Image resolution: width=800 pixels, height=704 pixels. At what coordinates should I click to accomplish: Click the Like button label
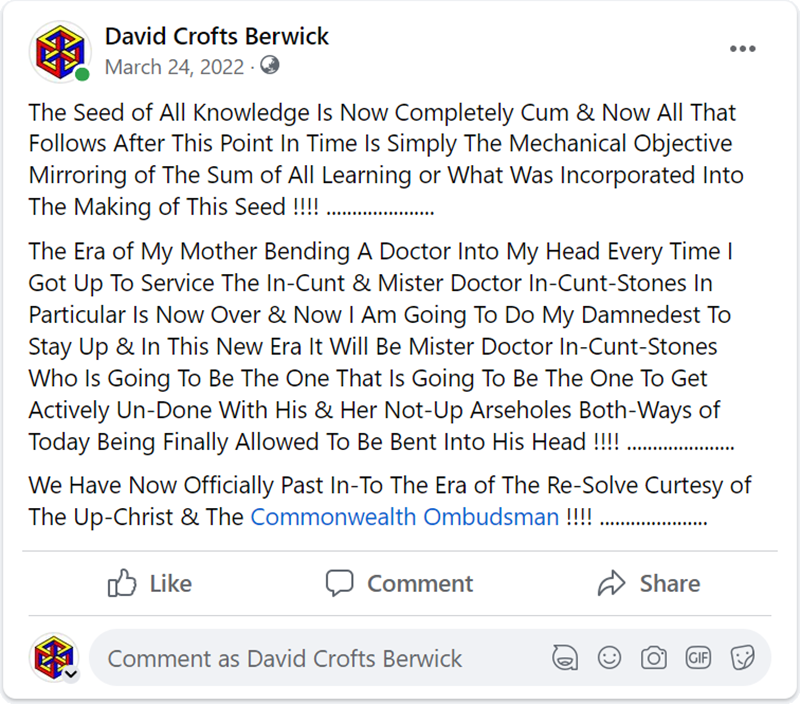170,584
